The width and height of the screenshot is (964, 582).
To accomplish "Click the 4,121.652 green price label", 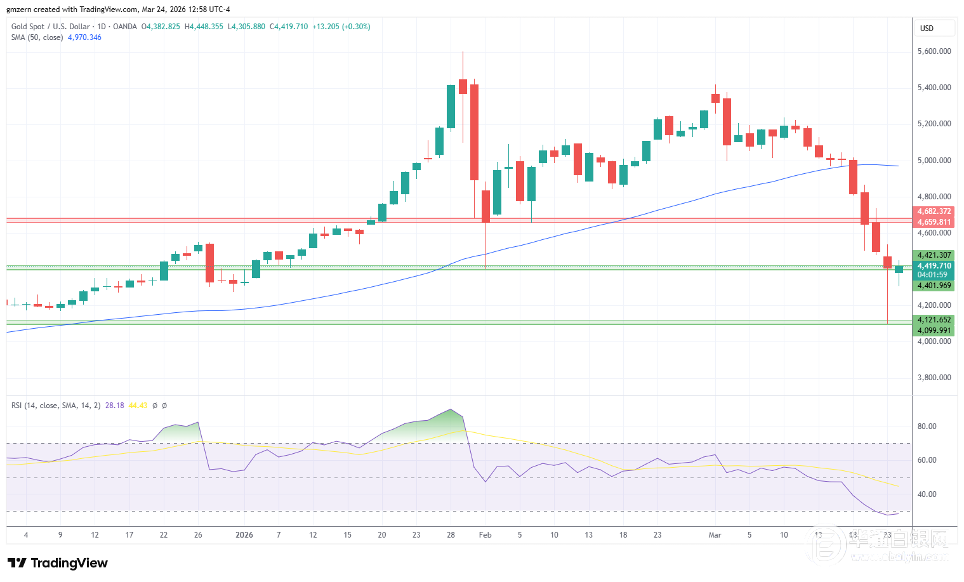I will pos(932,319).
